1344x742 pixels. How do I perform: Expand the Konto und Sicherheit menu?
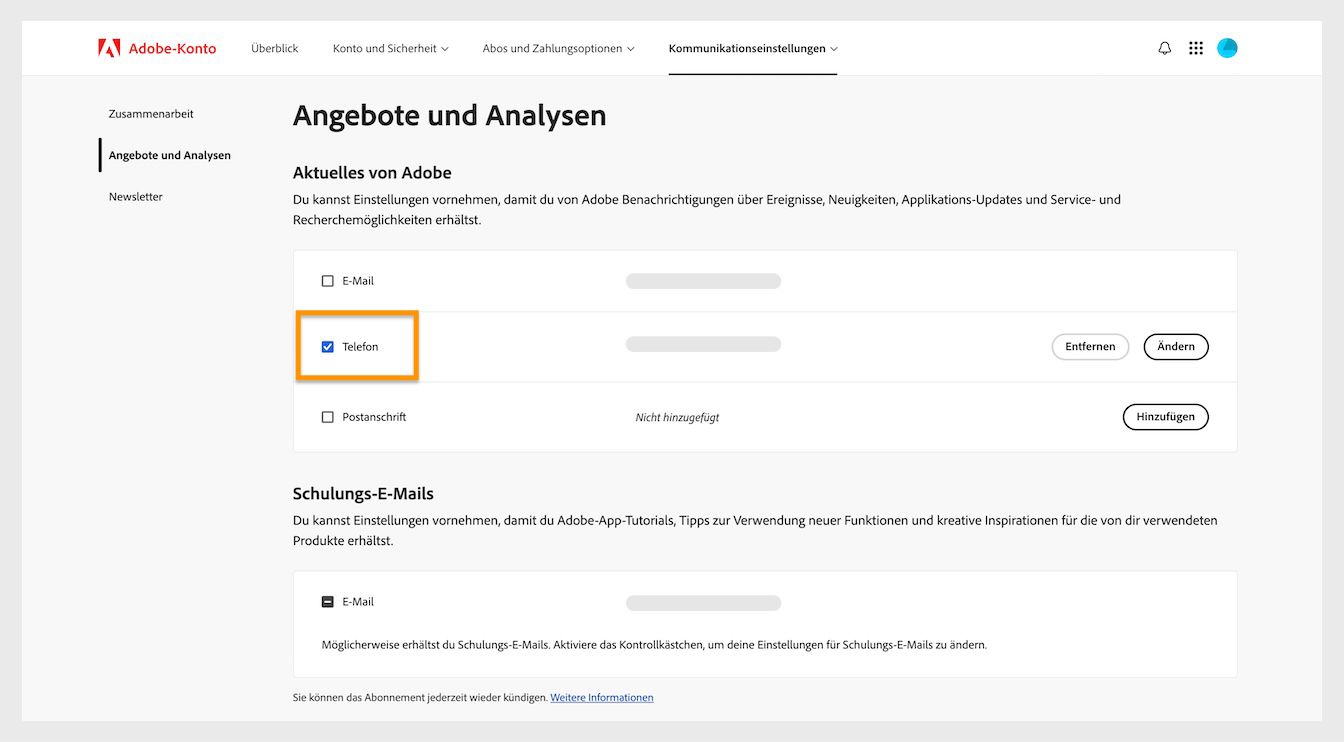[390, 48]
